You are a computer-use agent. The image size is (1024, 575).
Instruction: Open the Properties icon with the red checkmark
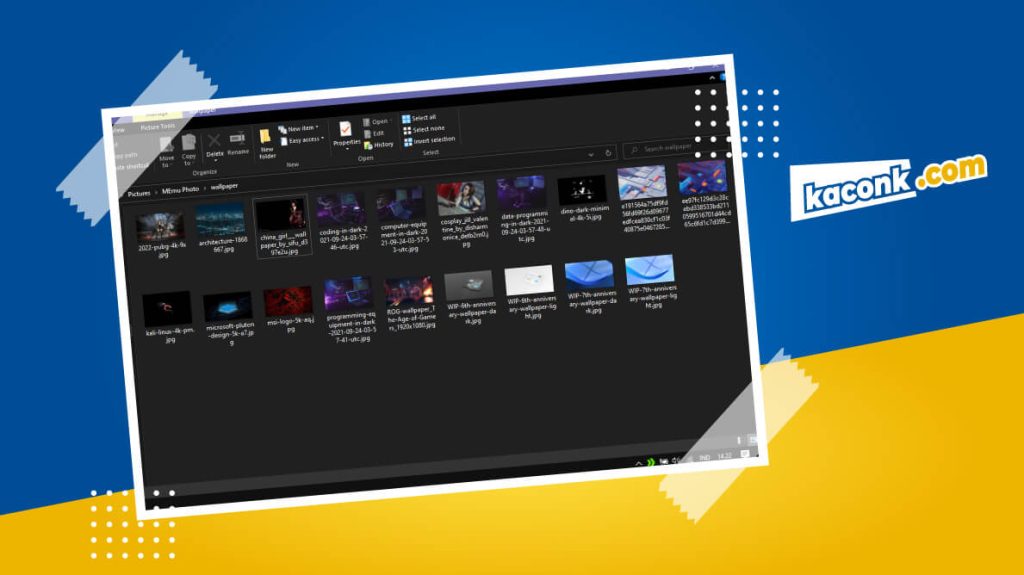[345, 129]
